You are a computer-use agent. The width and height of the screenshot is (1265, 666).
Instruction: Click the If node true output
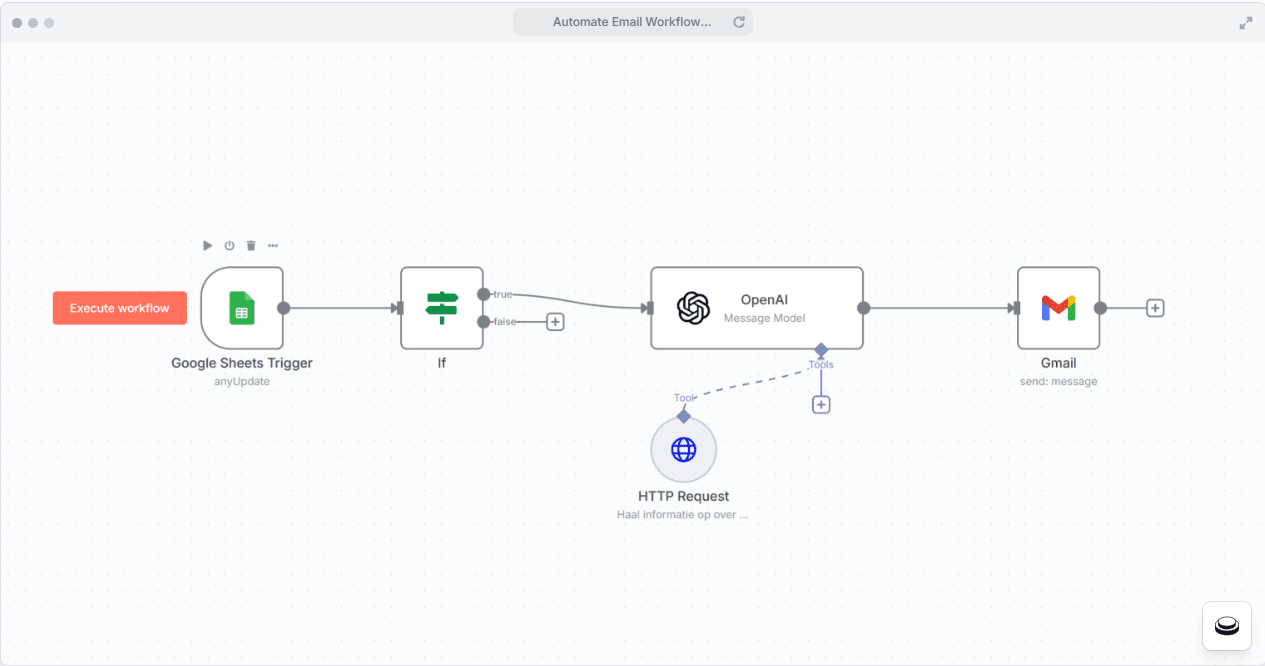point(484,294)
